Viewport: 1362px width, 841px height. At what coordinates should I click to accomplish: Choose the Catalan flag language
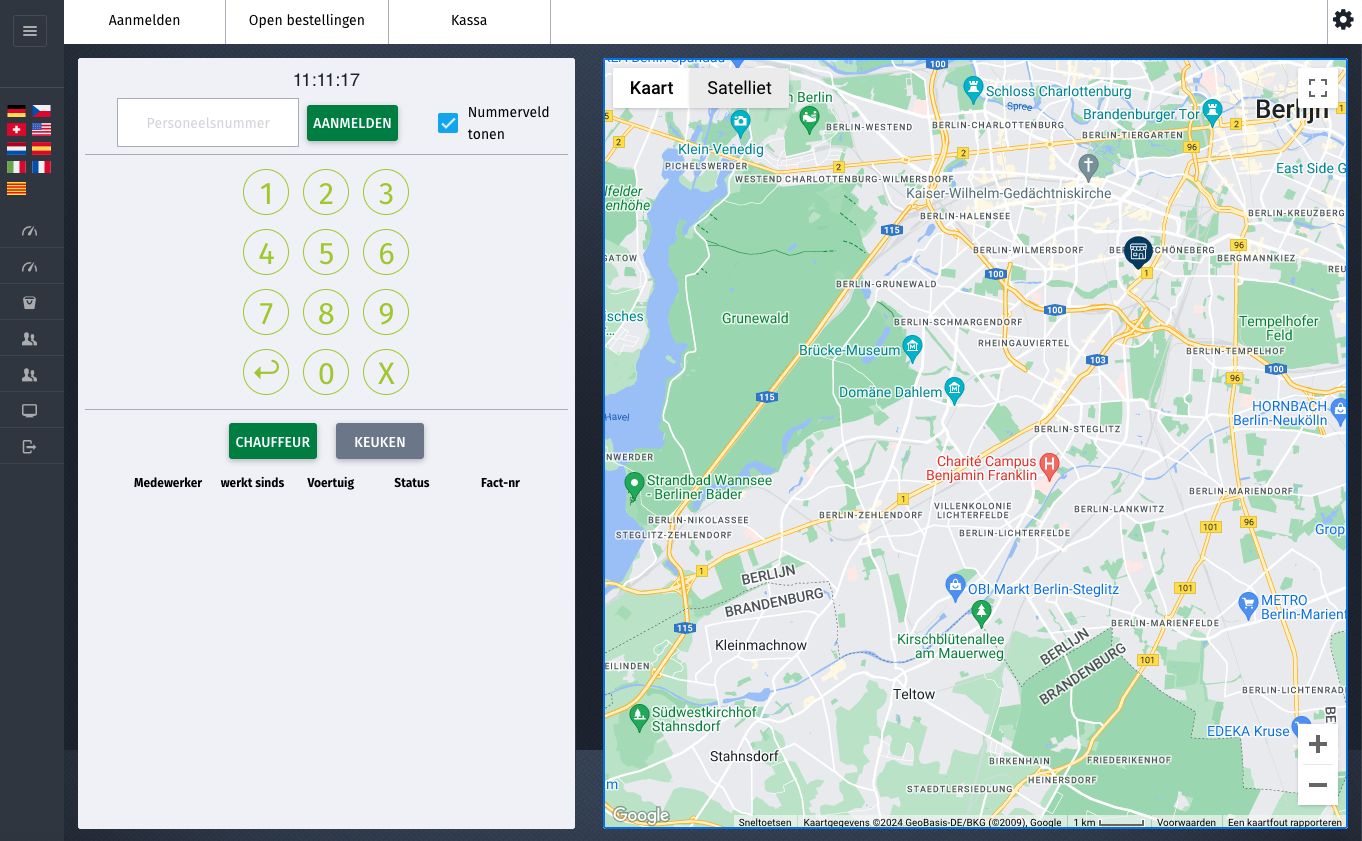pyautogui.click(x=16, y=187)
